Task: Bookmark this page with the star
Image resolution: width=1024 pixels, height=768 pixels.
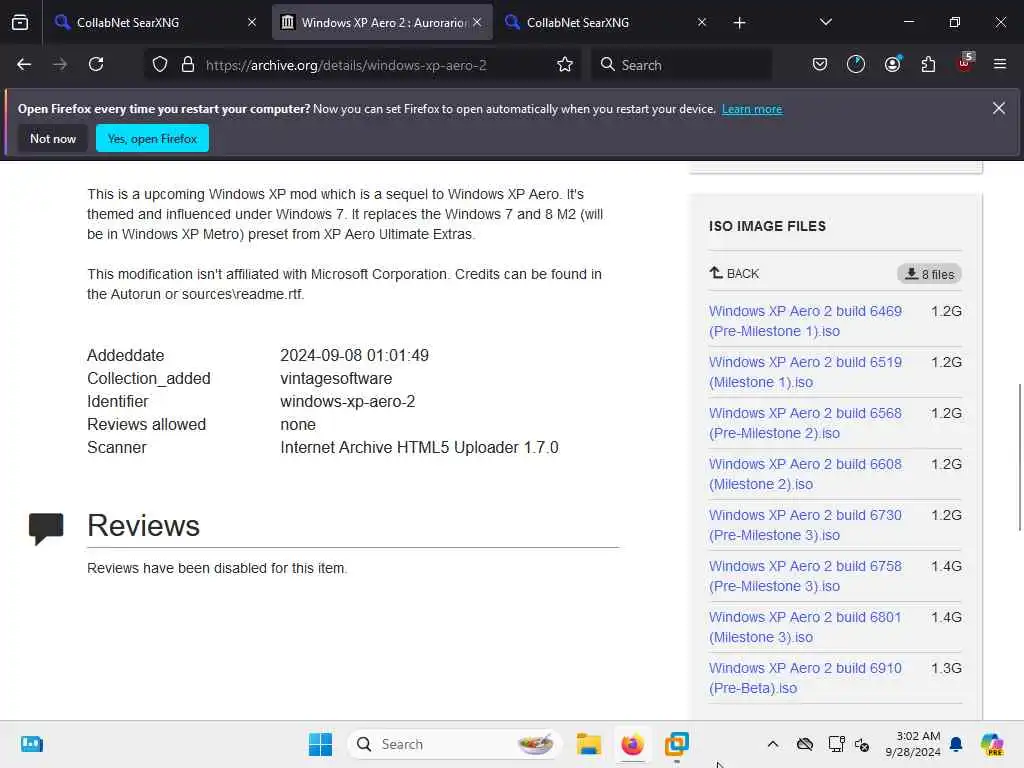Action: click(565, 65)
